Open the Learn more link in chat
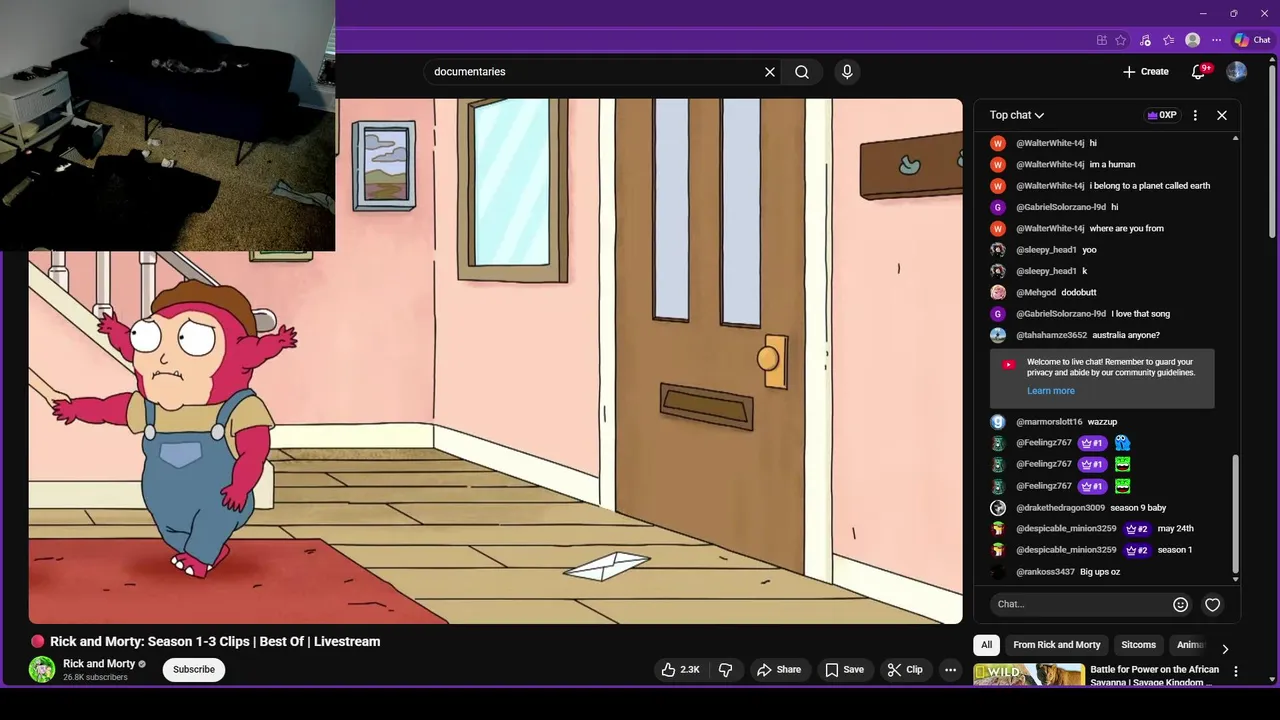This screenshot has height=720, width=1280. pyautogui.click(x=1051, y=391)
